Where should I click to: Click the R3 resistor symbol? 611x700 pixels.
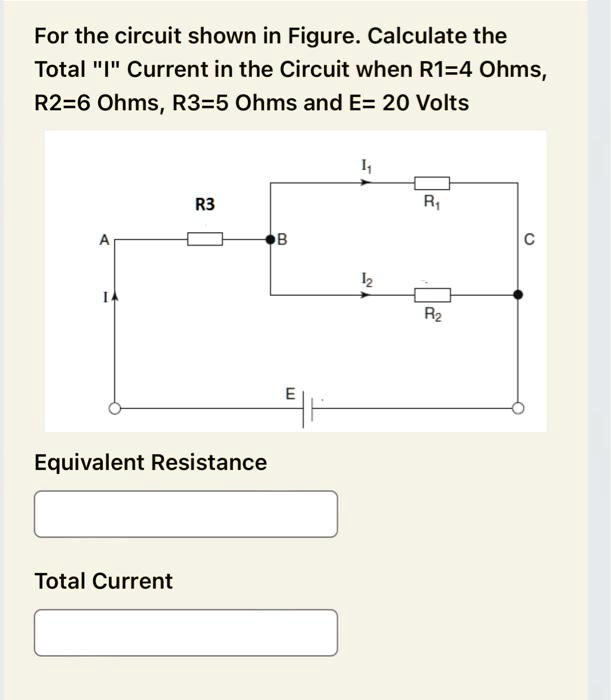coord(205,239)
